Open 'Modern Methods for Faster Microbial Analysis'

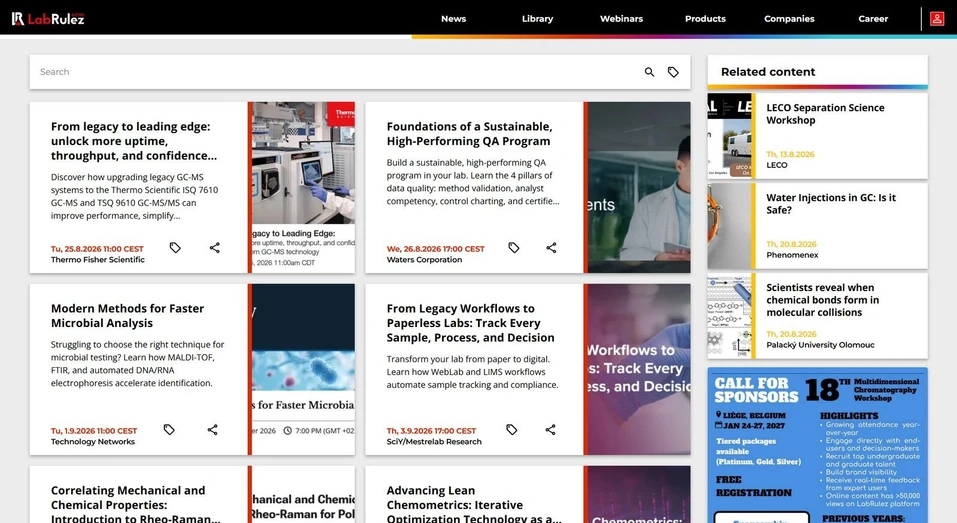[x=128, y=316]
